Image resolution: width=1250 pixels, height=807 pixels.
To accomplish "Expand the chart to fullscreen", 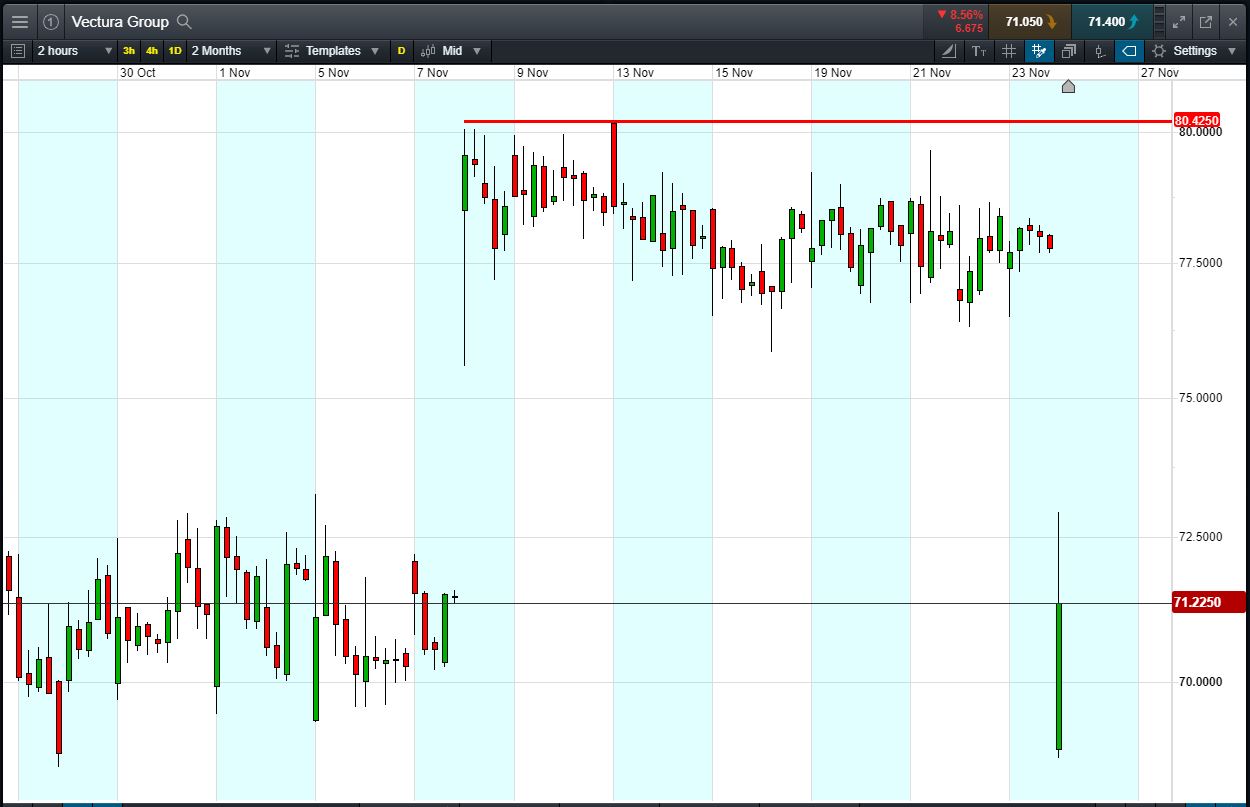I will coord(1179,21).
